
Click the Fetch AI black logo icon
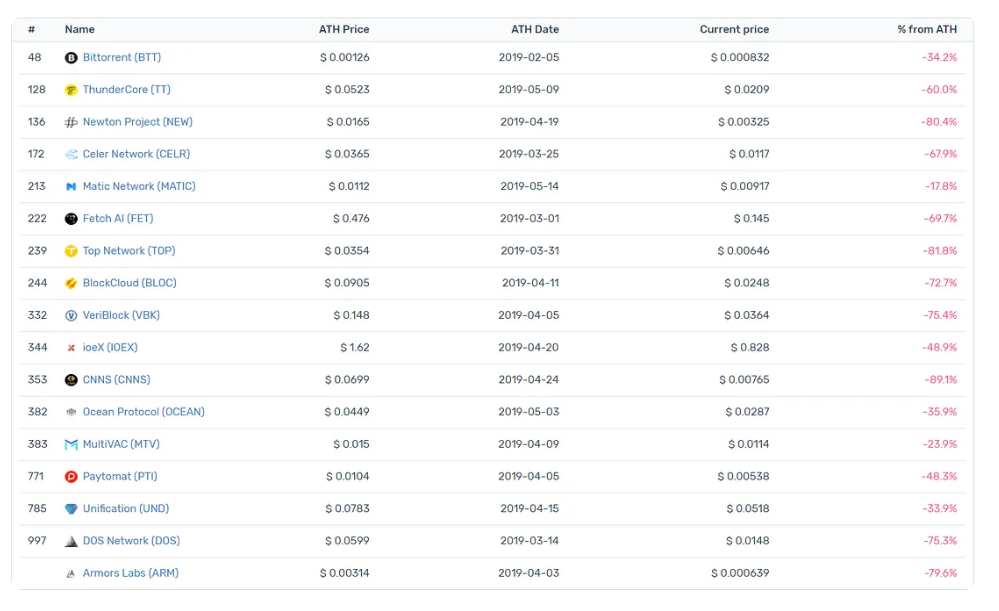tap(71, 219)
